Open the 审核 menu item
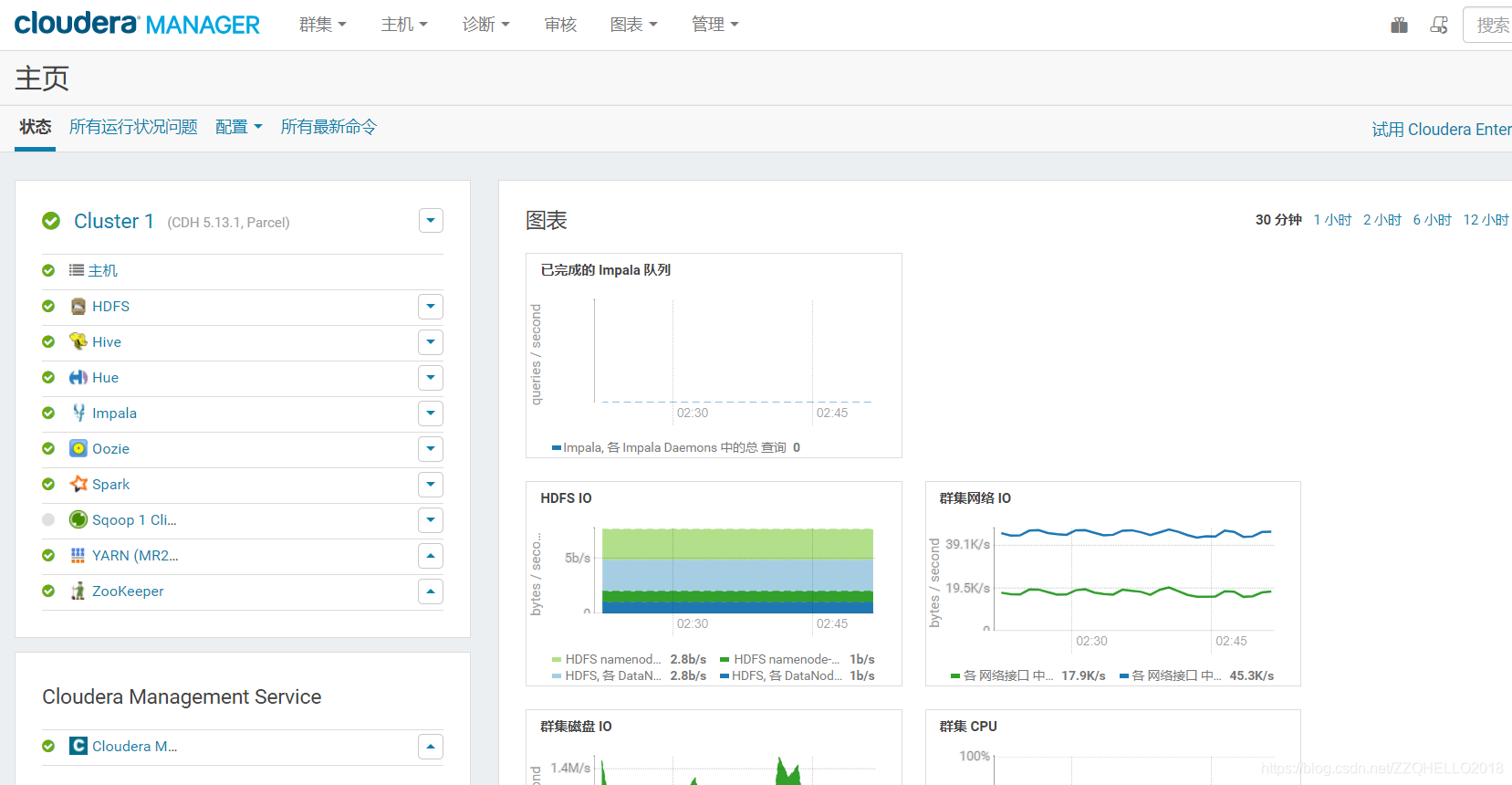1512x785 pixels. point(560,25)
